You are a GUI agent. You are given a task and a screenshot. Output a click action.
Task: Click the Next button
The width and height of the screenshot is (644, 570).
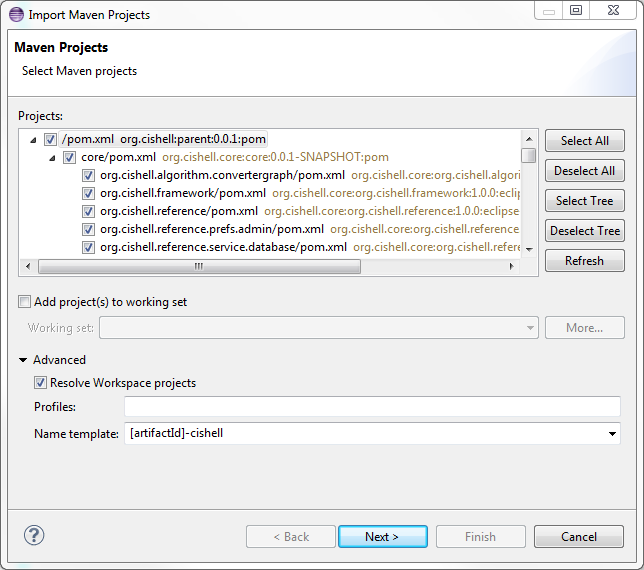383,536
